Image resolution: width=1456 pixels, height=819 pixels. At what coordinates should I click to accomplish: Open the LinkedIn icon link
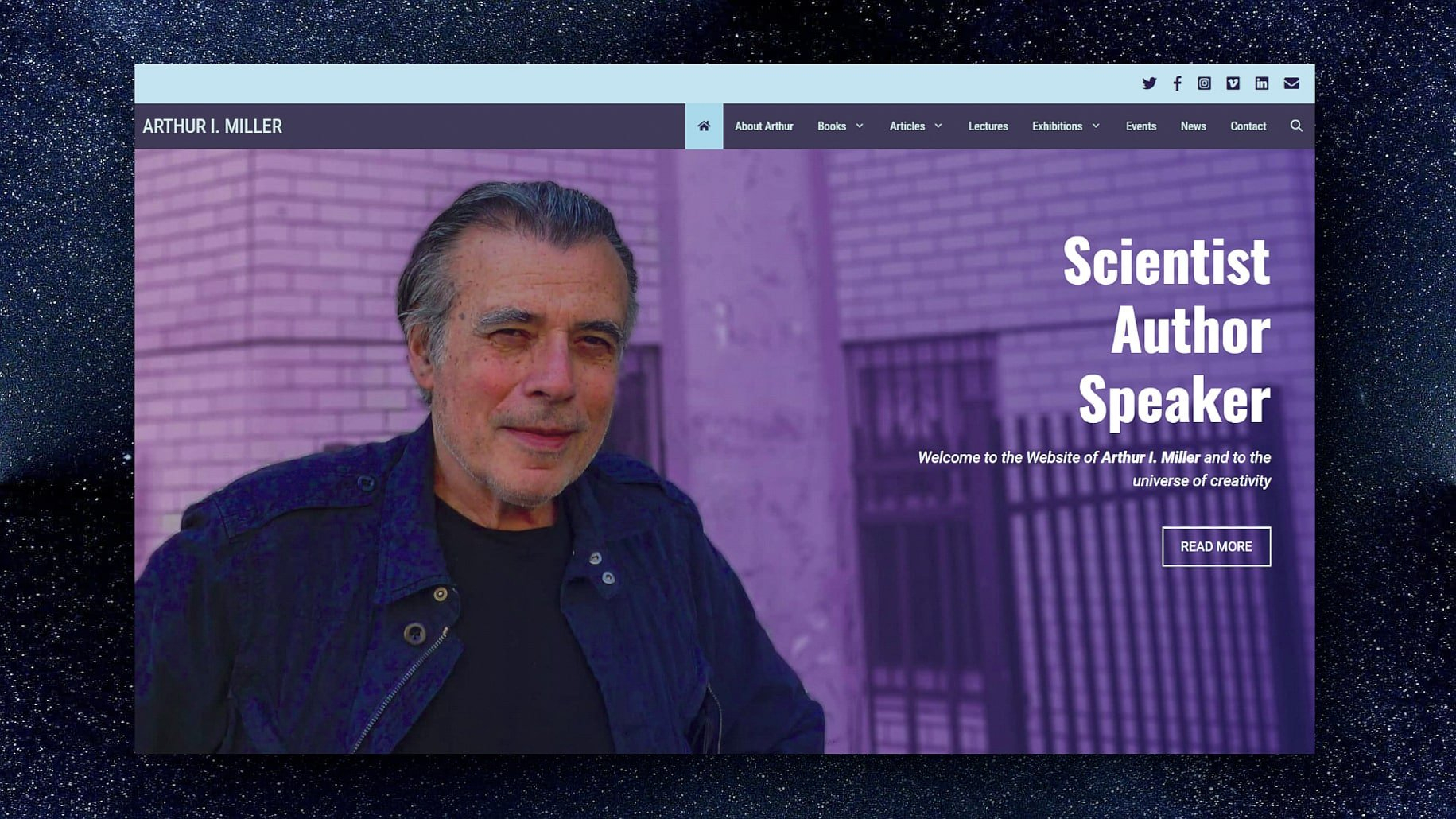pos(1261,83)
